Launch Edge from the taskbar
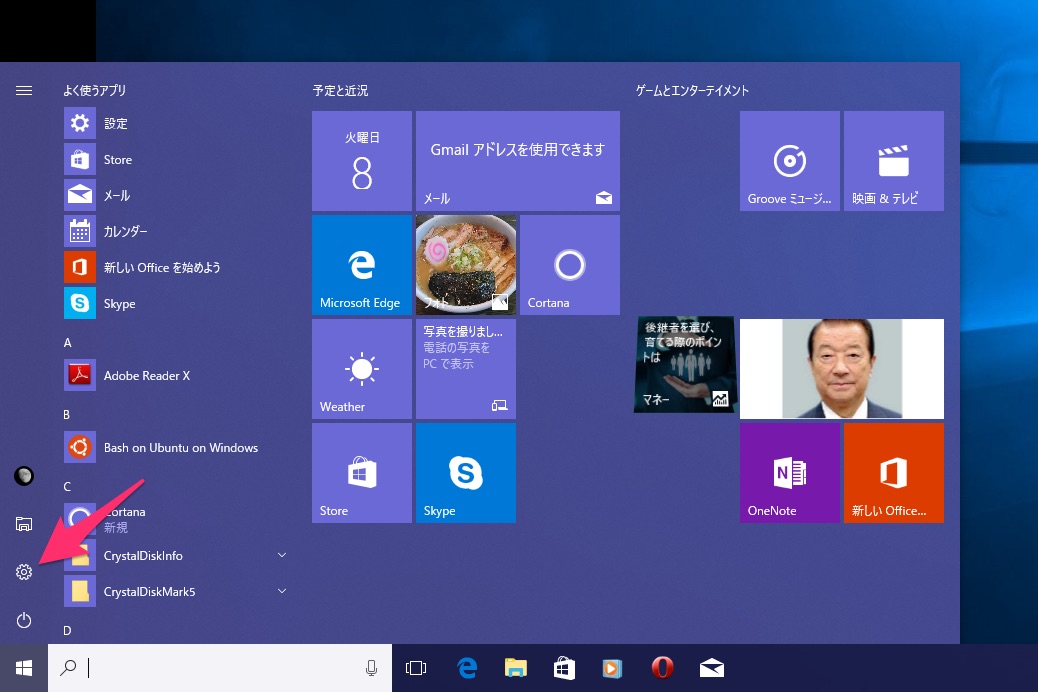1038x692 pixels. point(467,668)
